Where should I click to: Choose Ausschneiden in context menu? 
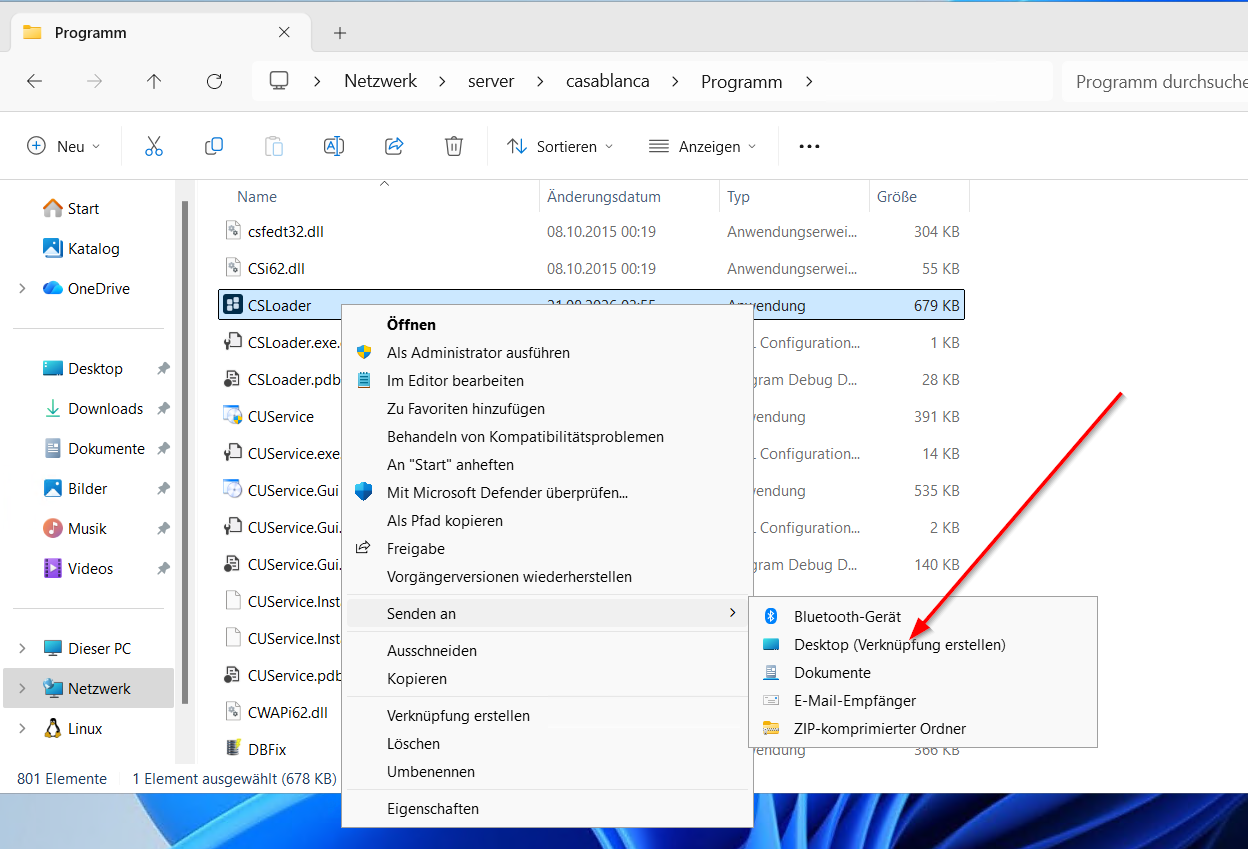pos(547,651)
